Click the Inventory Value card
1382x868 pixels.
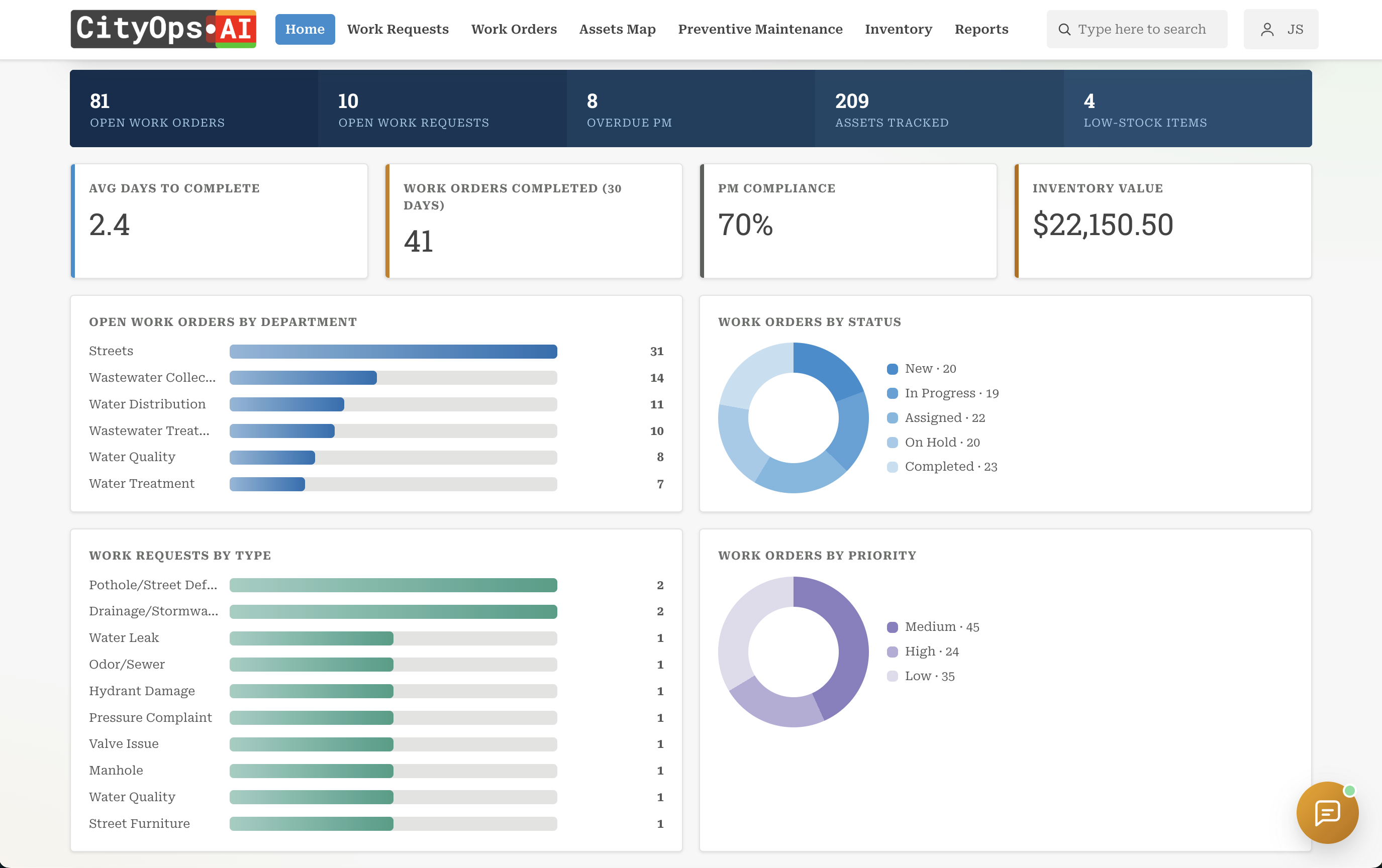coord(1163,221)
